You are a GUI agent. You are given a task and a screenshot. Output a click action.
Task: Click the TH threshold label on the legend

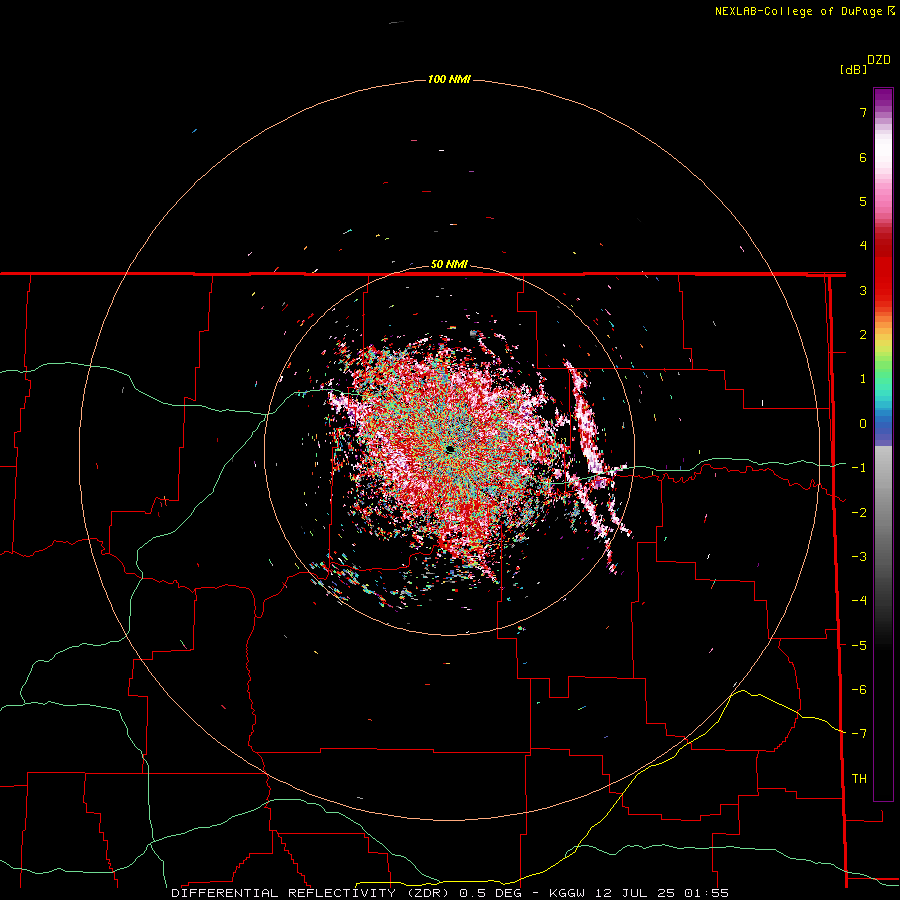(859, 779)
